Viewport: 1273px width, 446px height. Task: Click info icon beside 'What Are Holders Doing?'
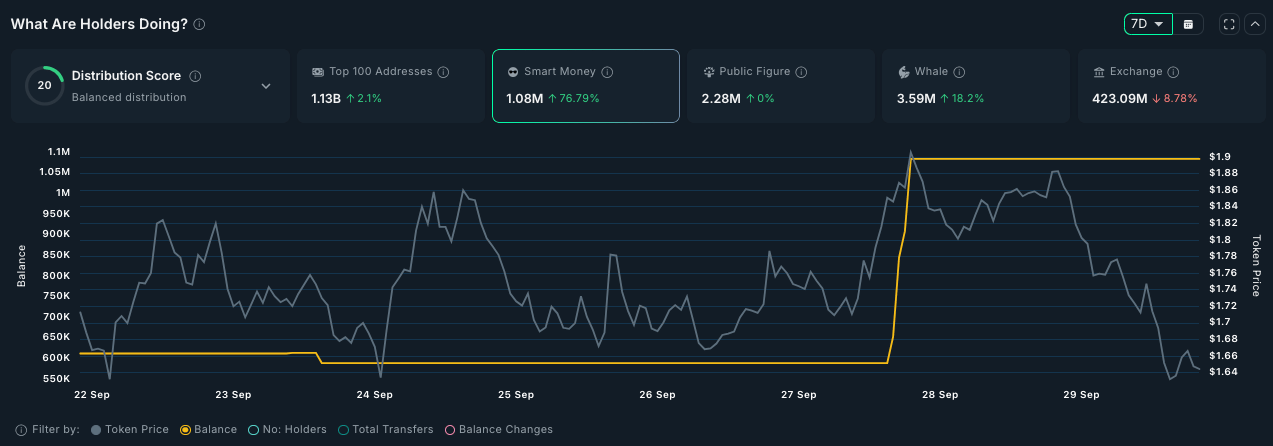(x=200, y=24)
